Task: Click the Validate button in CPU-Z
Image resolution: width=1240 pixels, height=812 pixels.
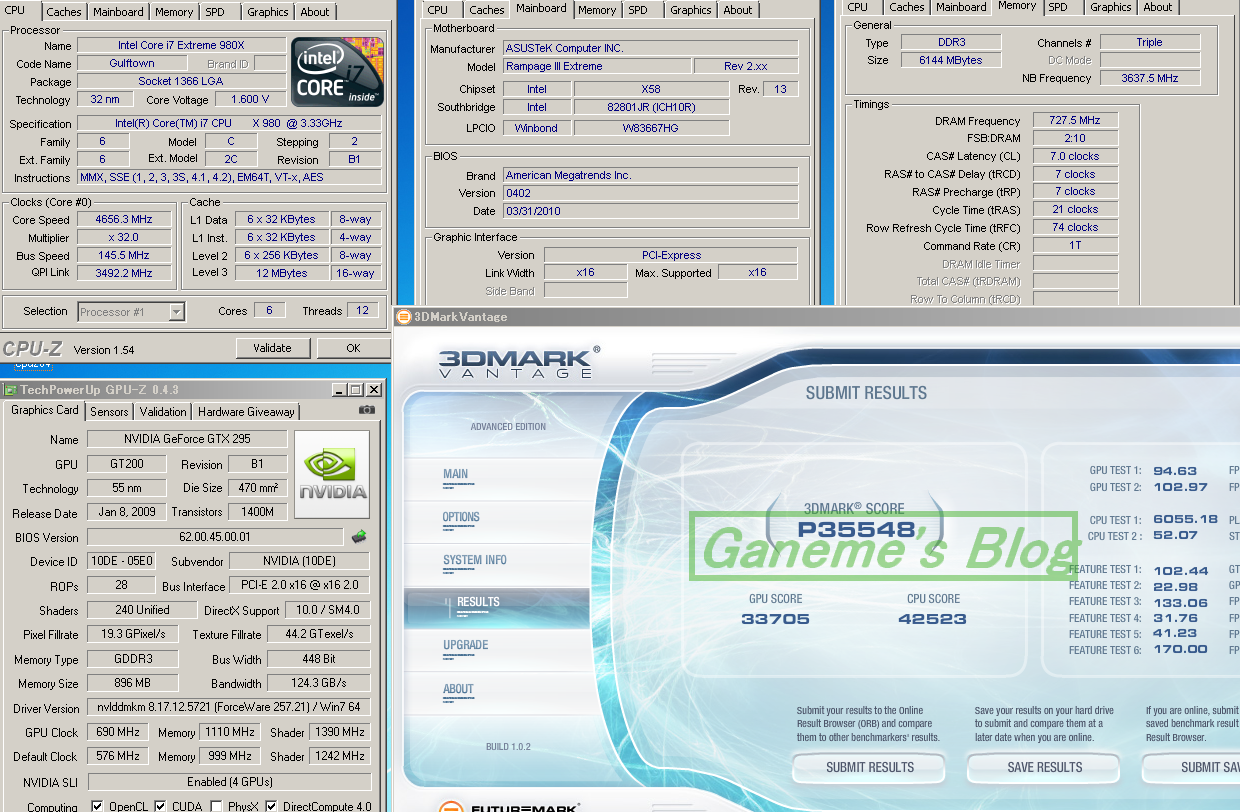Action: pos(273,348)
